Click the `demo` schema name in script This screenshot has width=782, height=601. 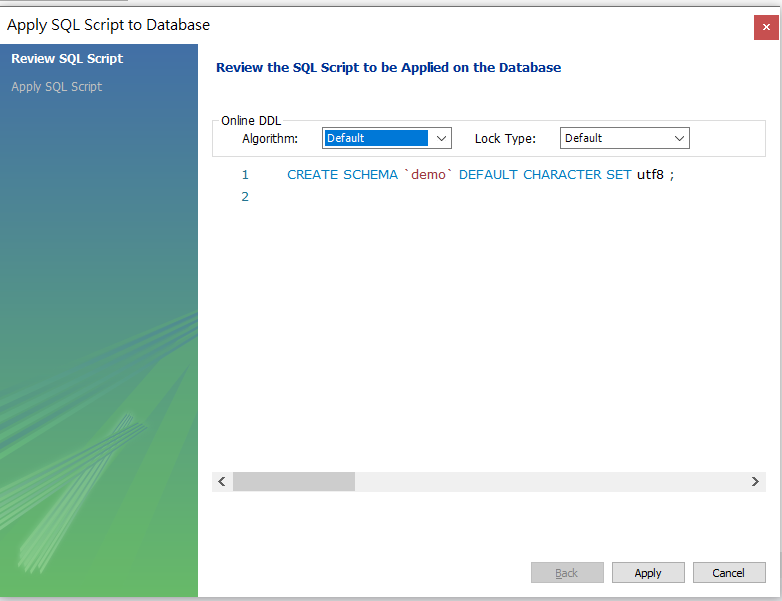(x=428, y=175)
